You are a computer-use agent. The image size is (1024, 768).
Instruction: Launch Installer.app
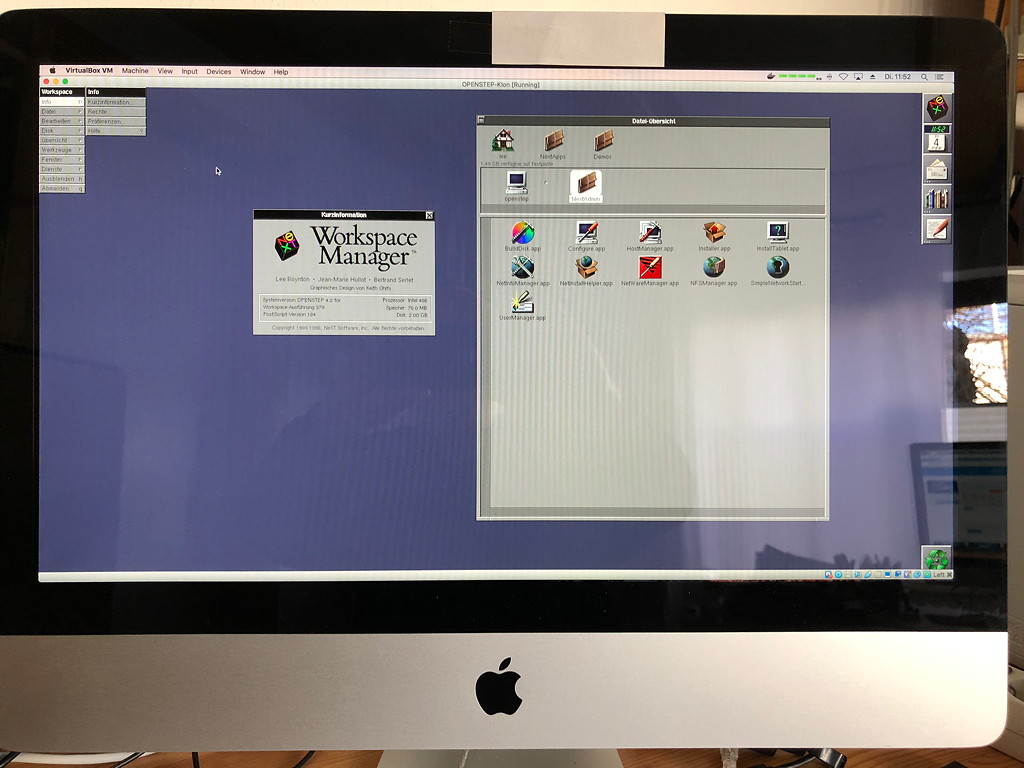[714, 231]
